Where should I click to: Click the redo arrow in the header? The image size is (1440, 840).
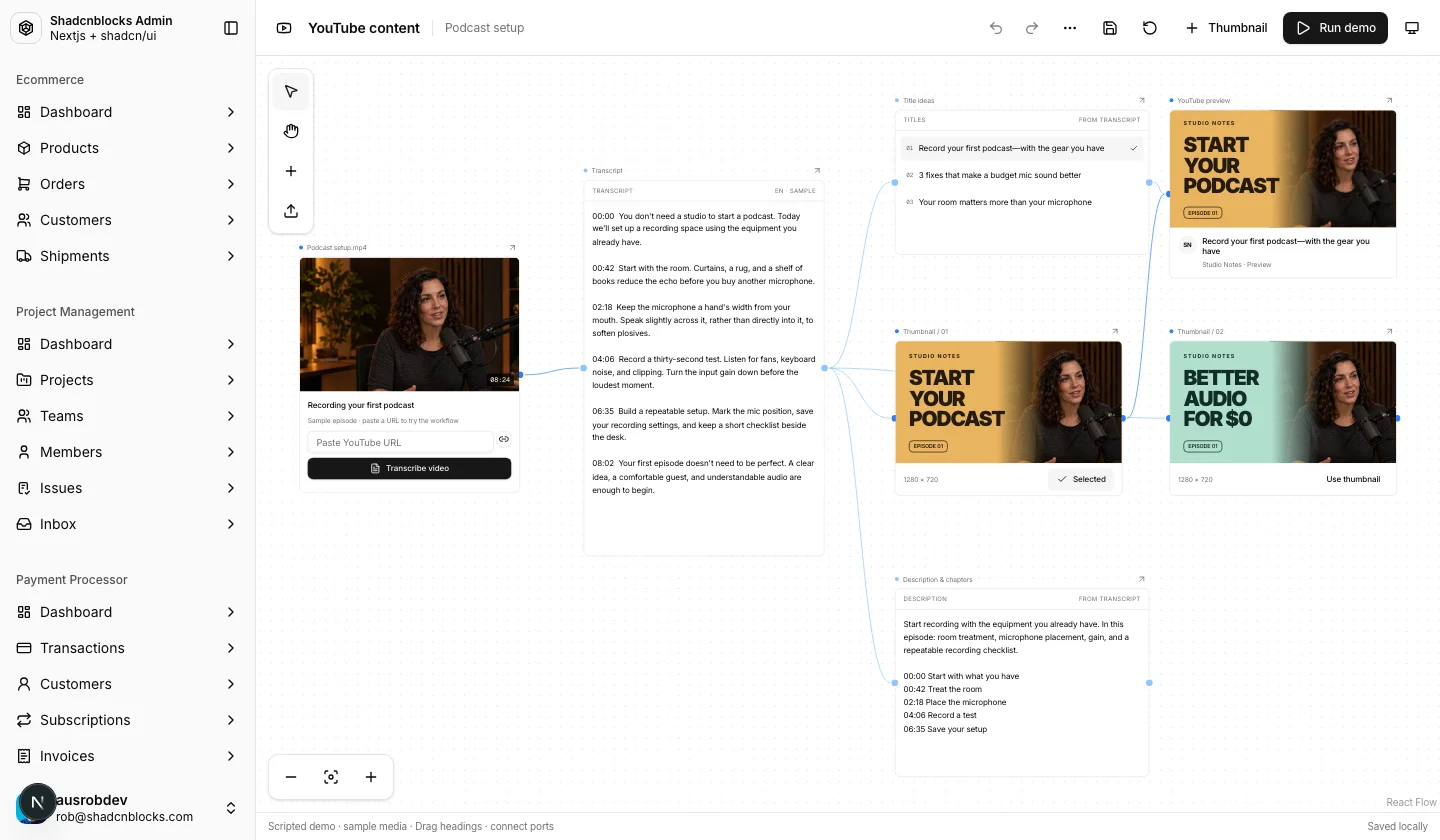tap(1032, 28)
